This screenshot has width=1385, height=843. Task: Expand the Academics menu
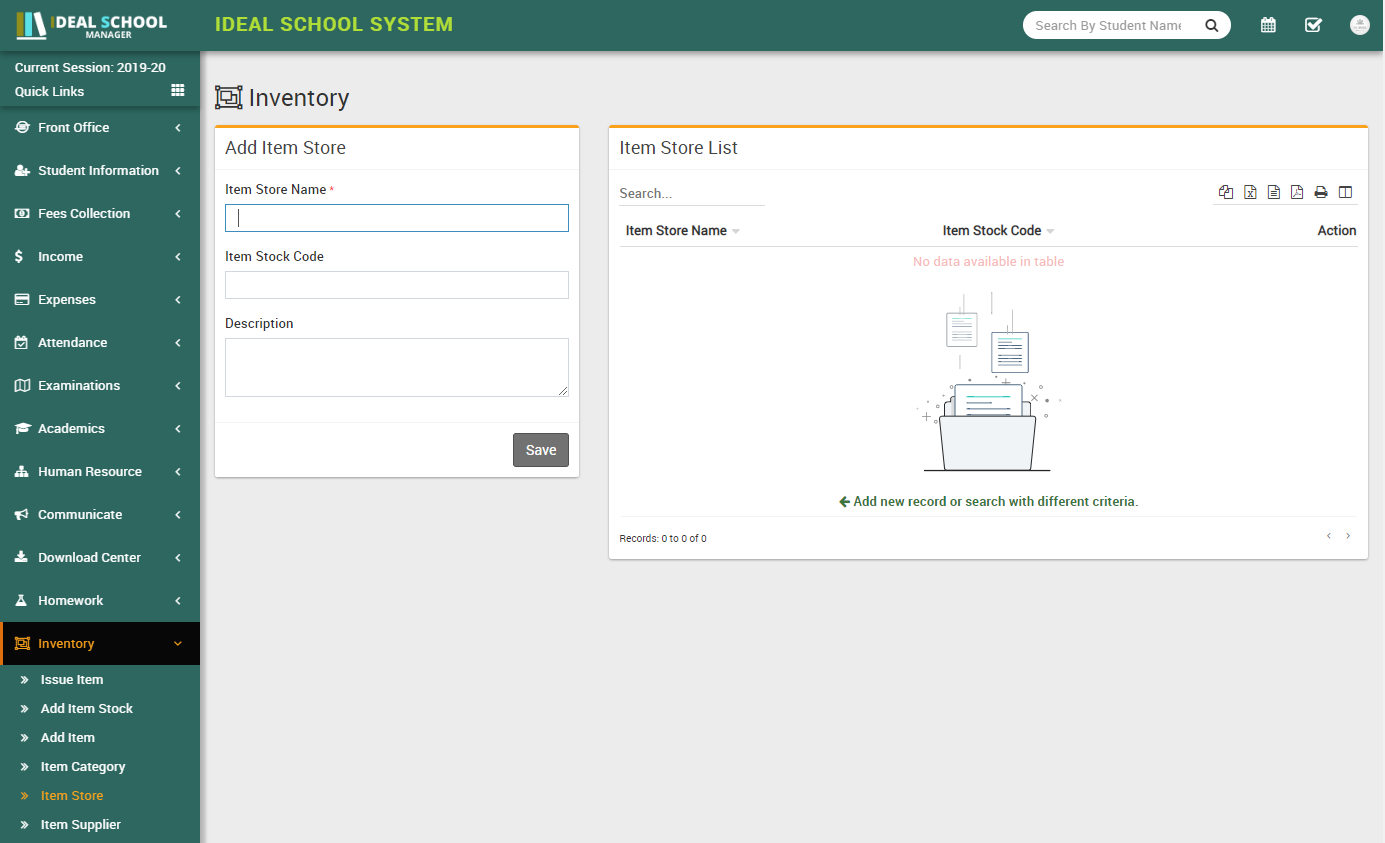tap(100, 428)
